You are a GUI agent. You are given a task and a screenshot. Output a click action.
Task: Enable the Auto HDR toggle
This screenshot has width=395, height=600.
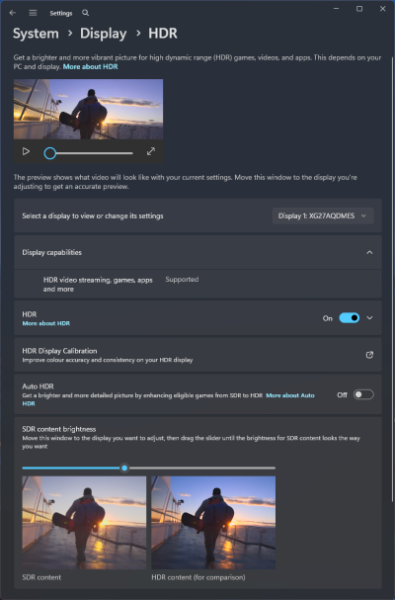coord(363,395)
